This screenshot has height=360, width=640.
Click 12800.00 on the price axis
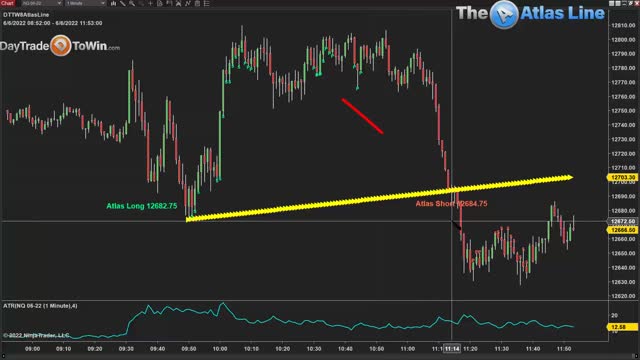(x=623, y=40)
